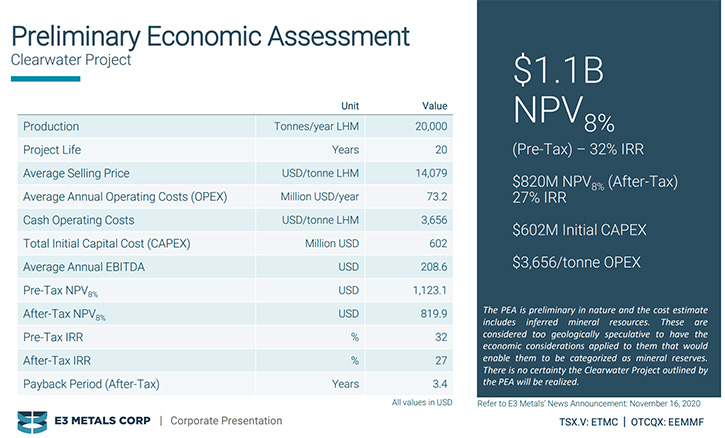Select the Production table row label

point(51,127)
